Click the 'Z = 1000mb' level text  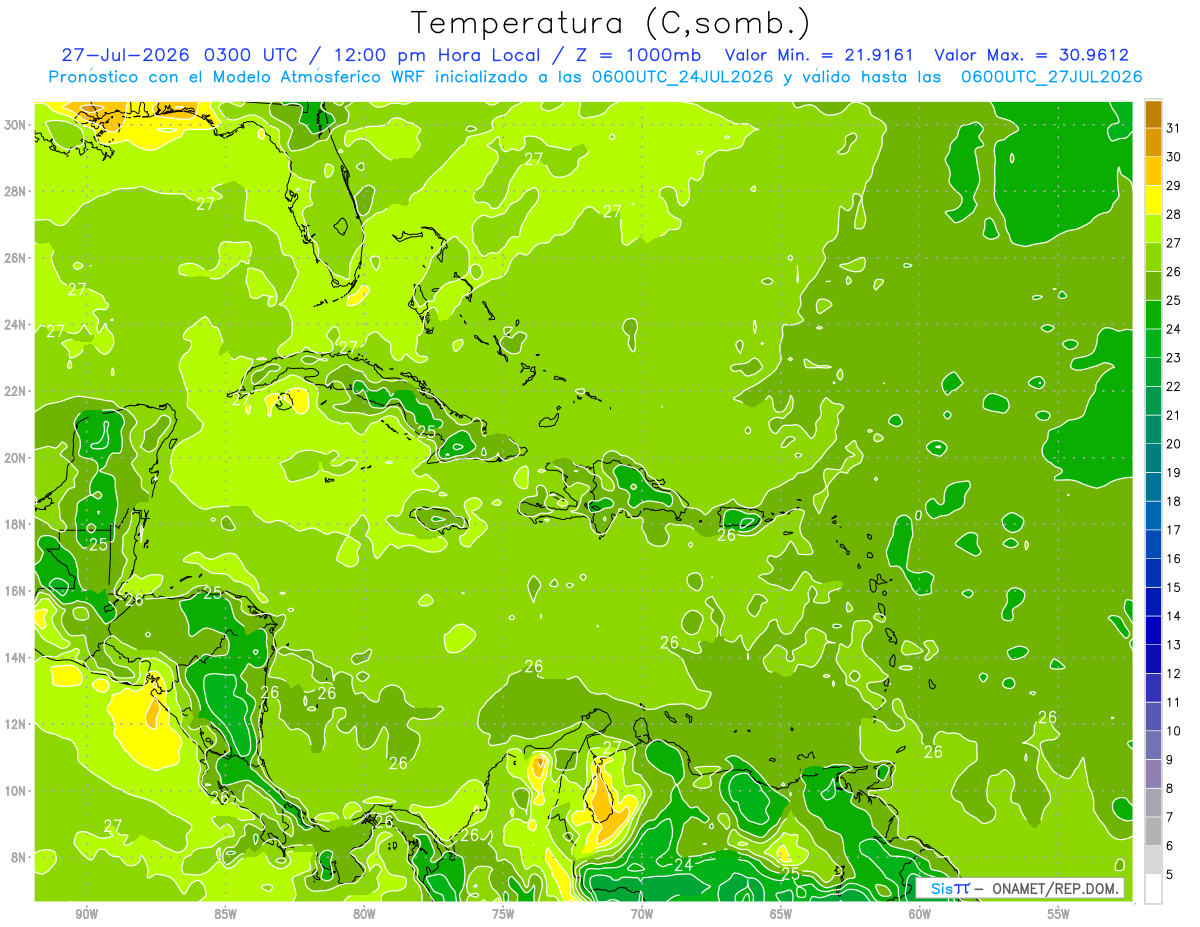(x=635, y=55)
